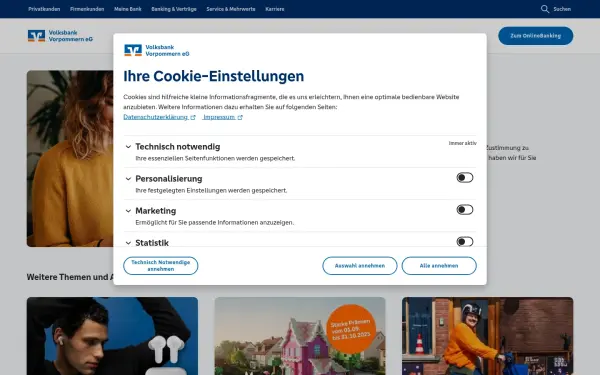This screenshot has height=375, width=600.
Task: Click the Ihre Cookie-Einstellungen title
Action: (214, 76)
